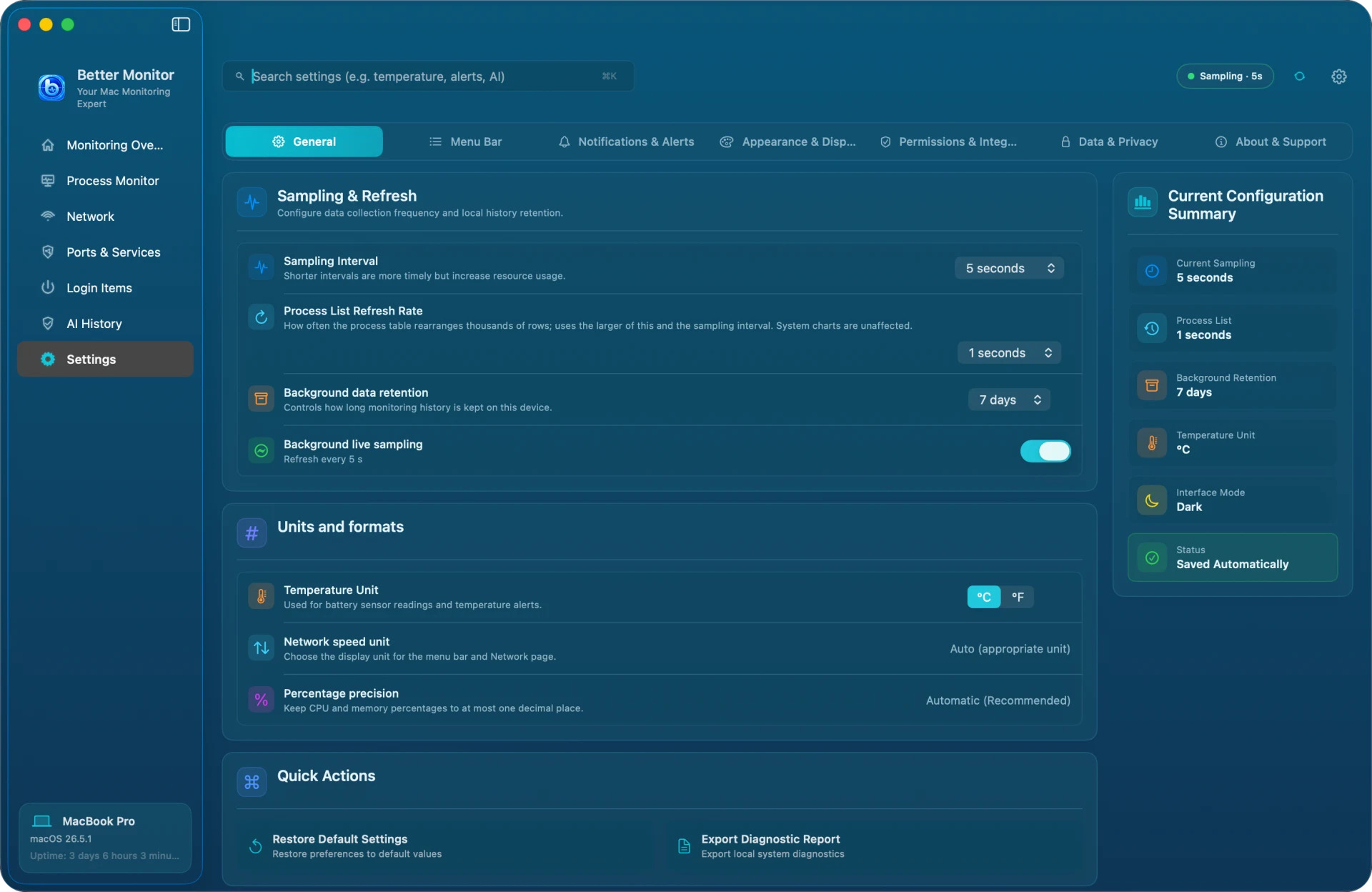1372x892 pixels.
Task: Toggle the sidebar panel icon
Action: point(181,24)
